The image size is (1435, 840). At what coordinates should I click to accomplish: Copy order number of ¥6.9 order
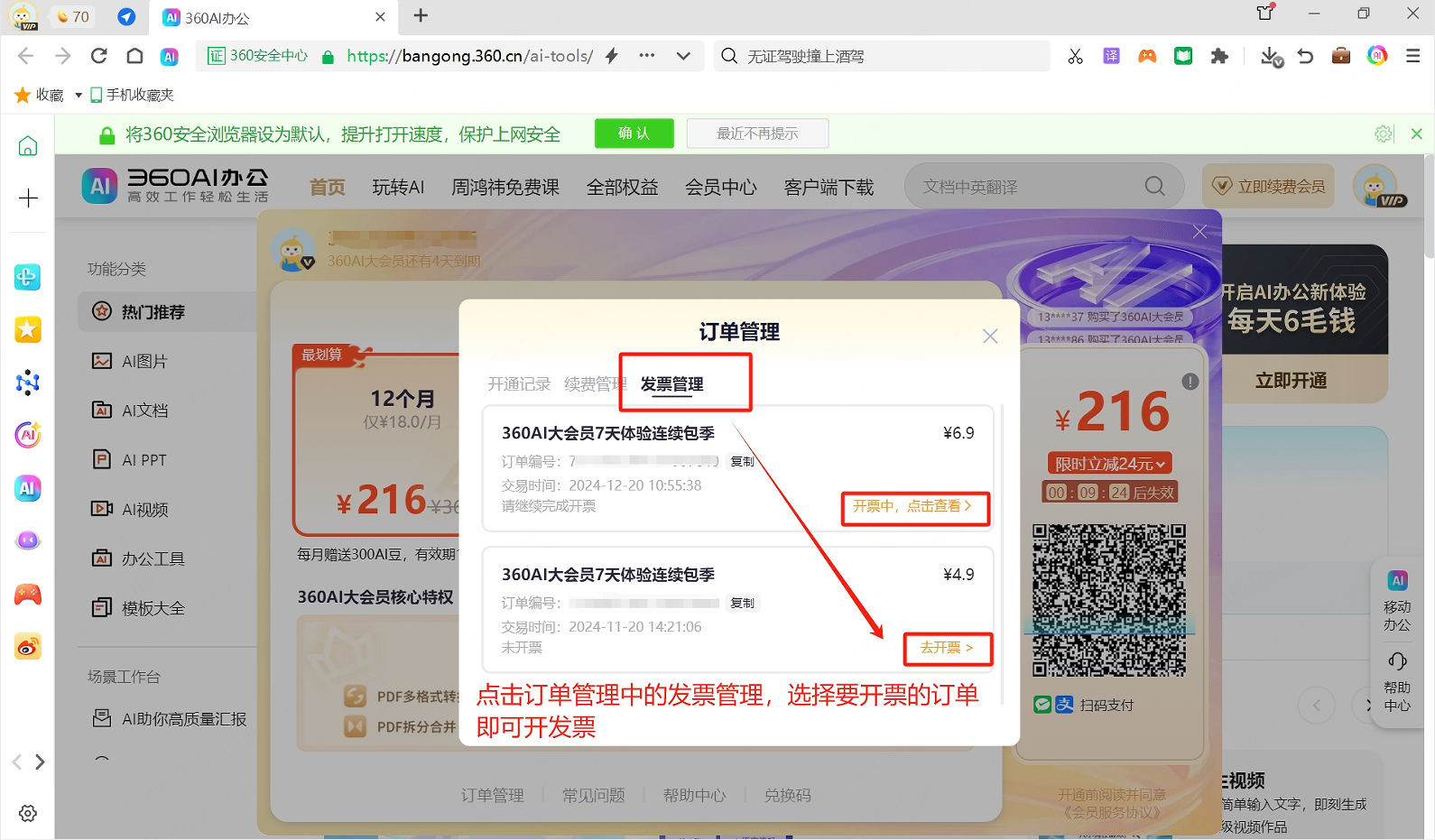tap(742, 461)
